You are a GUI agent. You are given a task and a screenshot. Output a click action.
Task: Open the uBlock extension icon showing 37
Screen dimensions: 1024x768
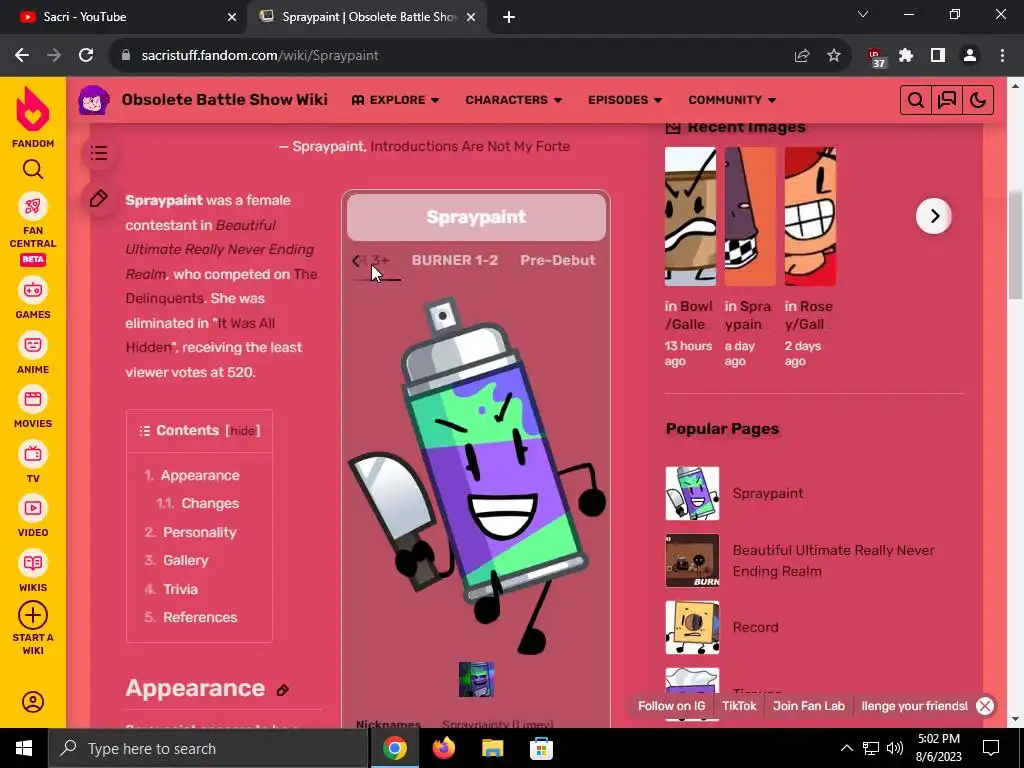point(876,57)
